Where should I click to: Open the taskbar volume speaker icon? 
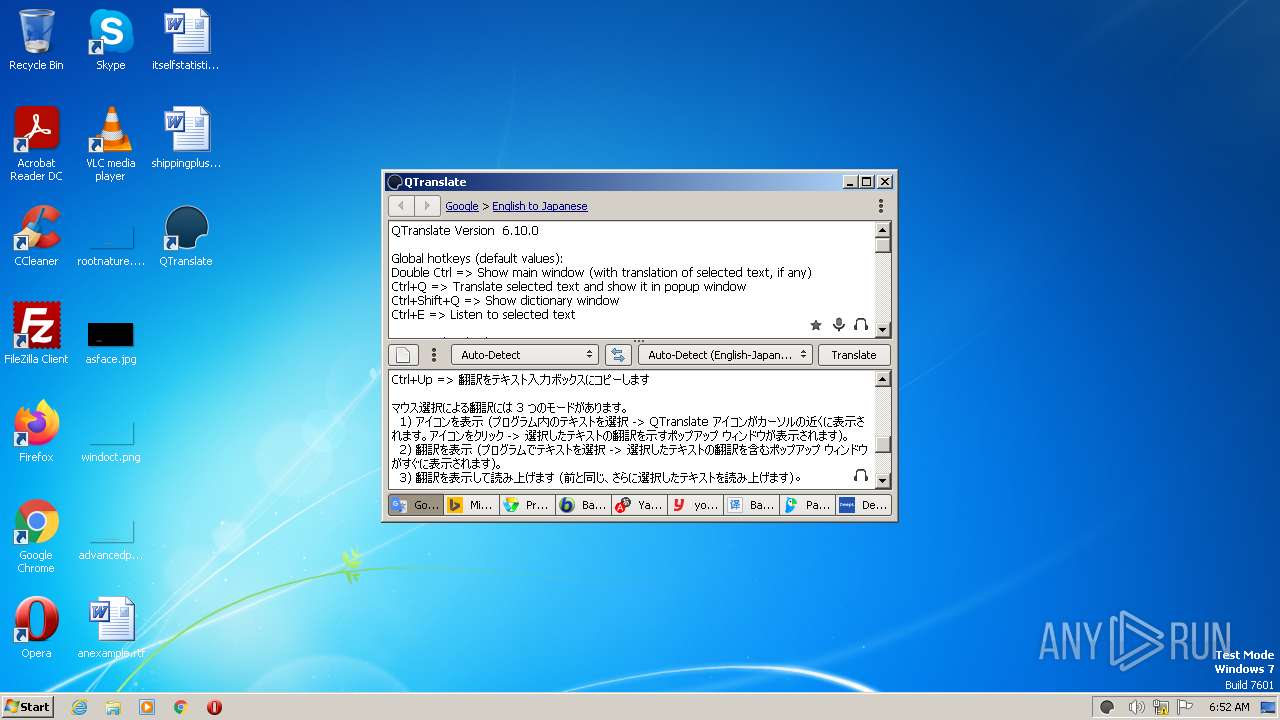1135,707
